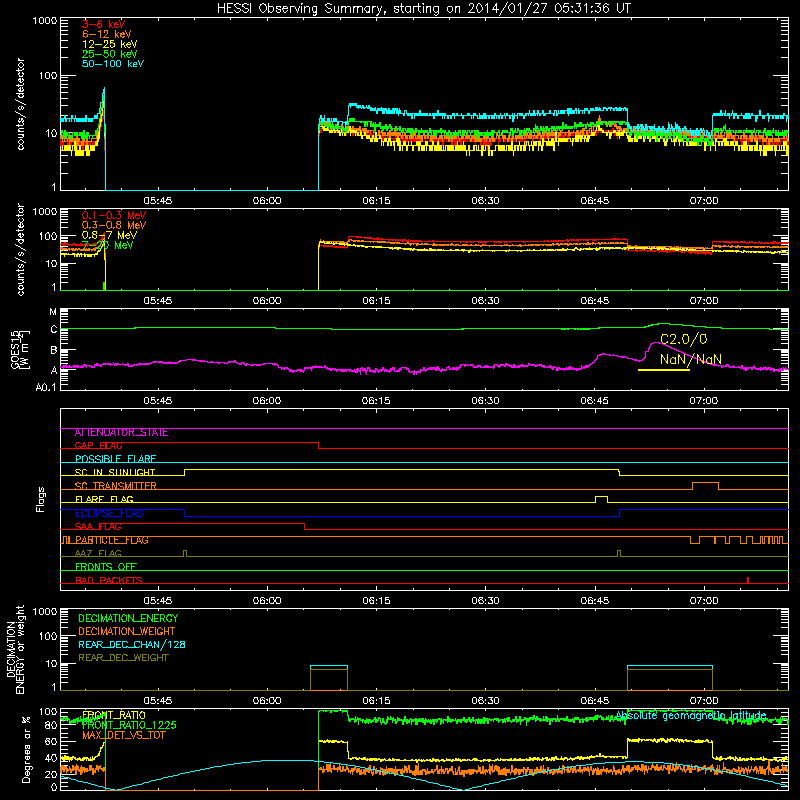Viewport: 800px width, 800px height.
Task: Click the FRONT_RATIO_1225 legend label
Action: pyautogui.click(x=129, y=726)
